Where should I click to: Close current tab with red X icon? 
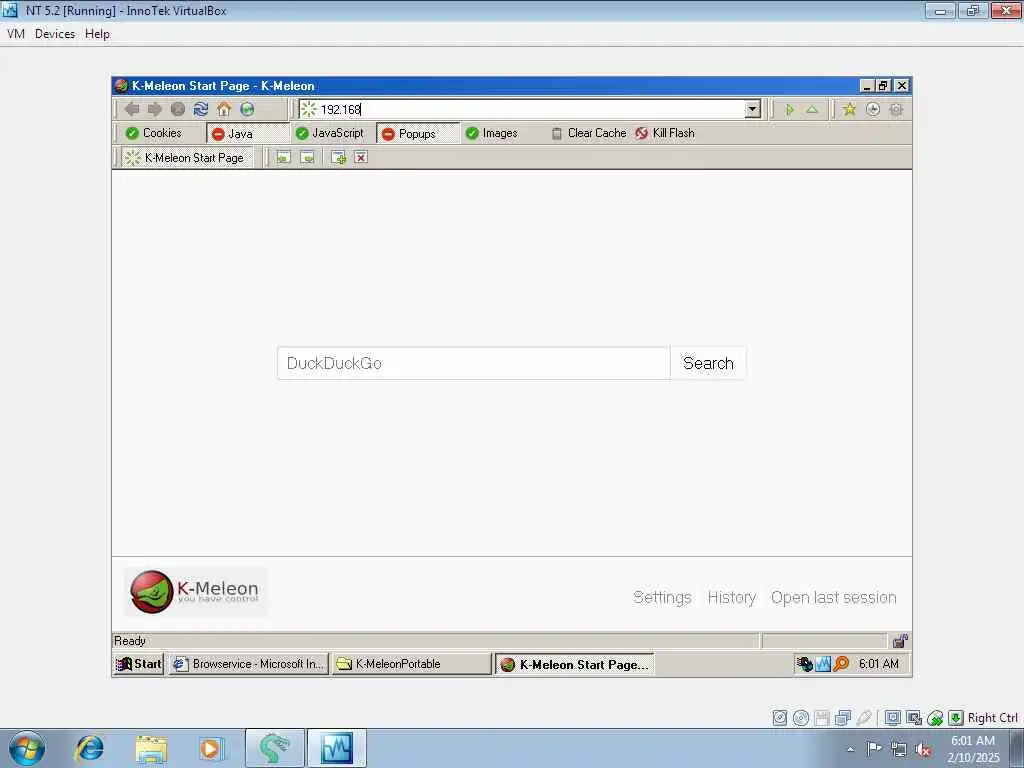(x=361, y=157)
